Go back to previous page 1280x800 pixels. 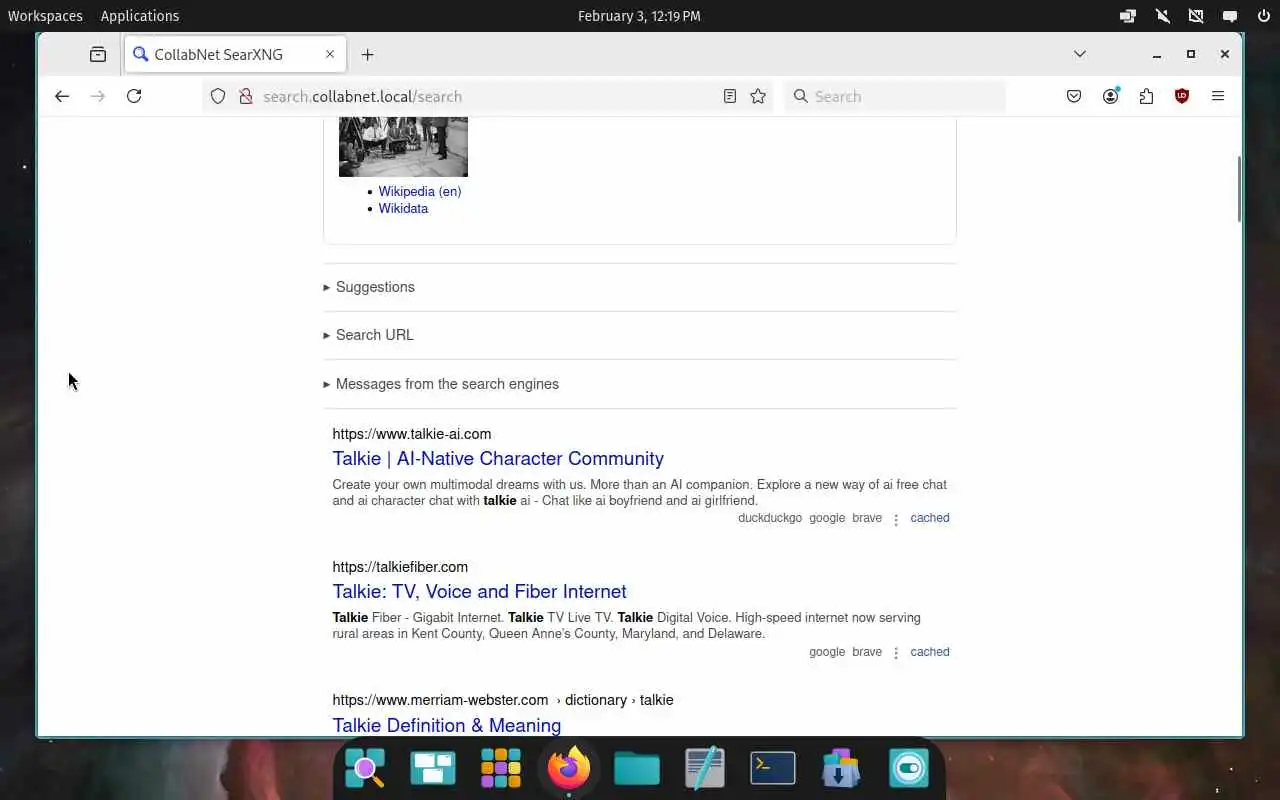pos(62,96)
